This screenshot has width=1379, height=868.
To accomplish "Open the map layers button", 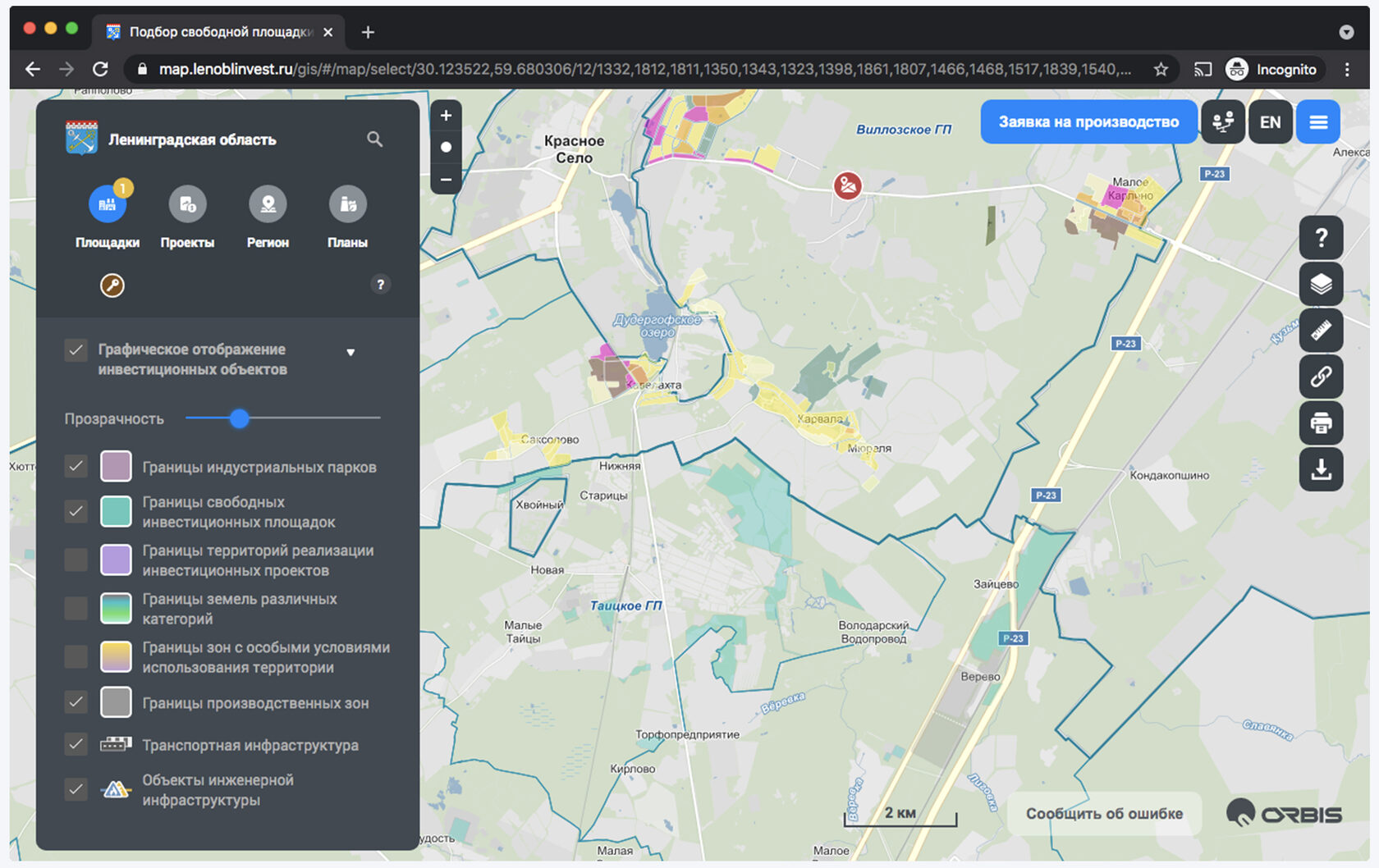I will tap(1322, 284).
